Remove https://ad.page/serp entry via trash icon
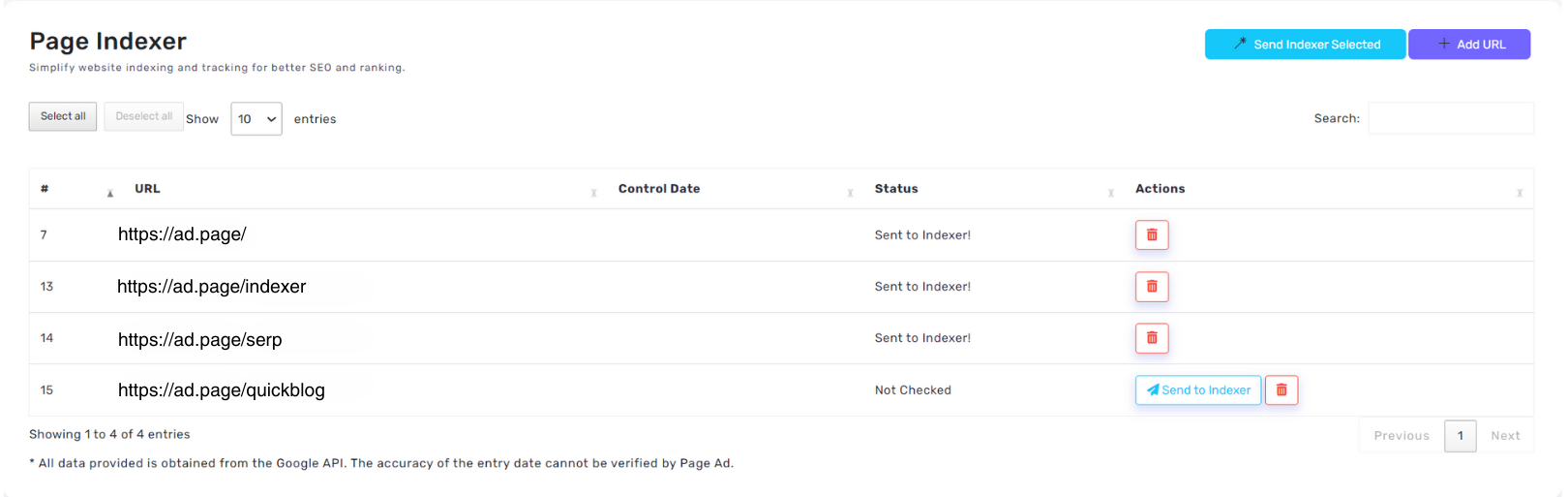Image resolution: width=1568 pixels, height=497 pixels. (x=1151, y=337)
